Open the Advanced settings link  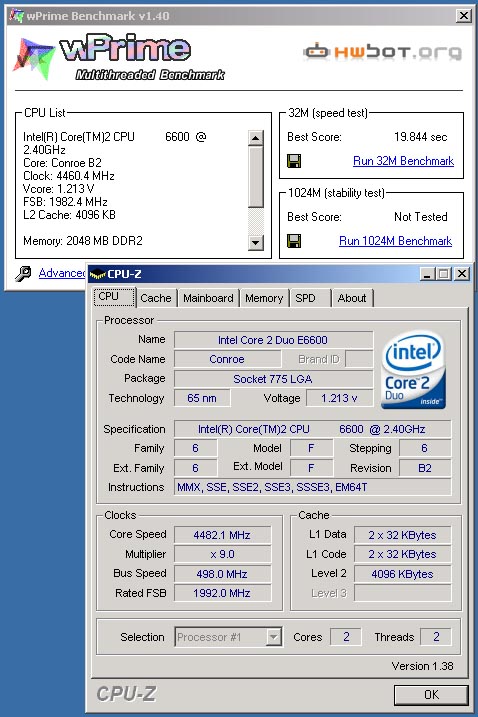click(62, 273)
